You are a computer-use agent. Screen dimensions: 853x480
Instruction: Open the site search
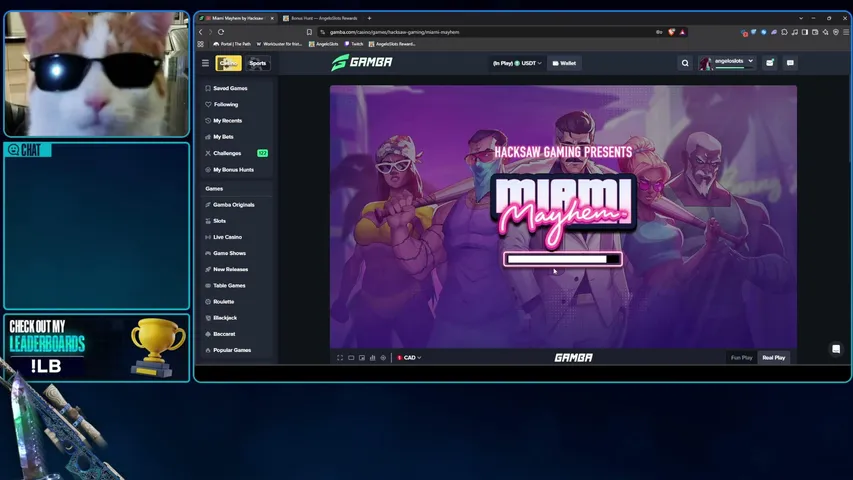(685, 63)
